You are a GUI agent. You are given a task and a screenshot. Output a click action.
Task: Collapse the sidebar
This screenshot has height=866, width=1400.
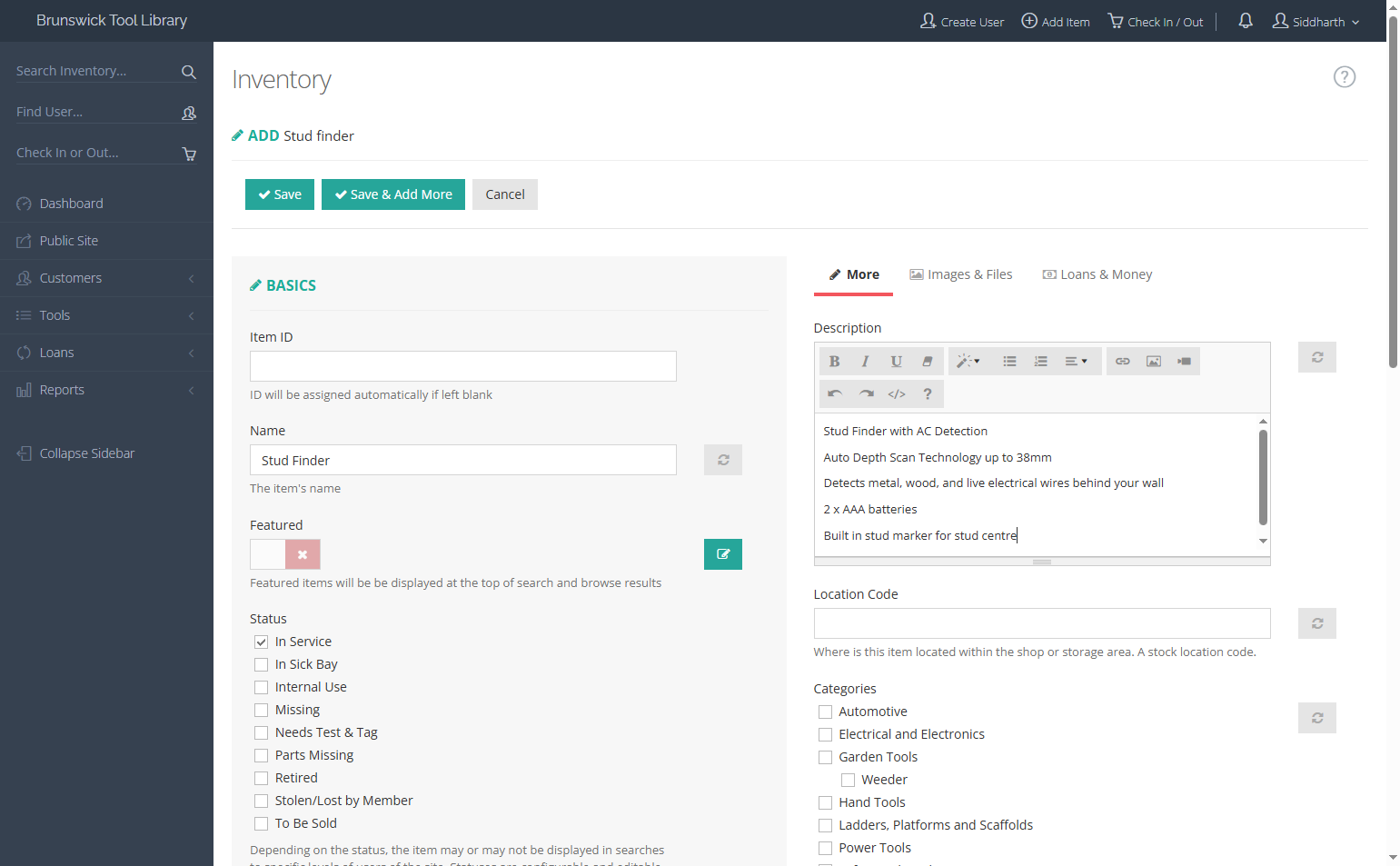click(75, 453)
